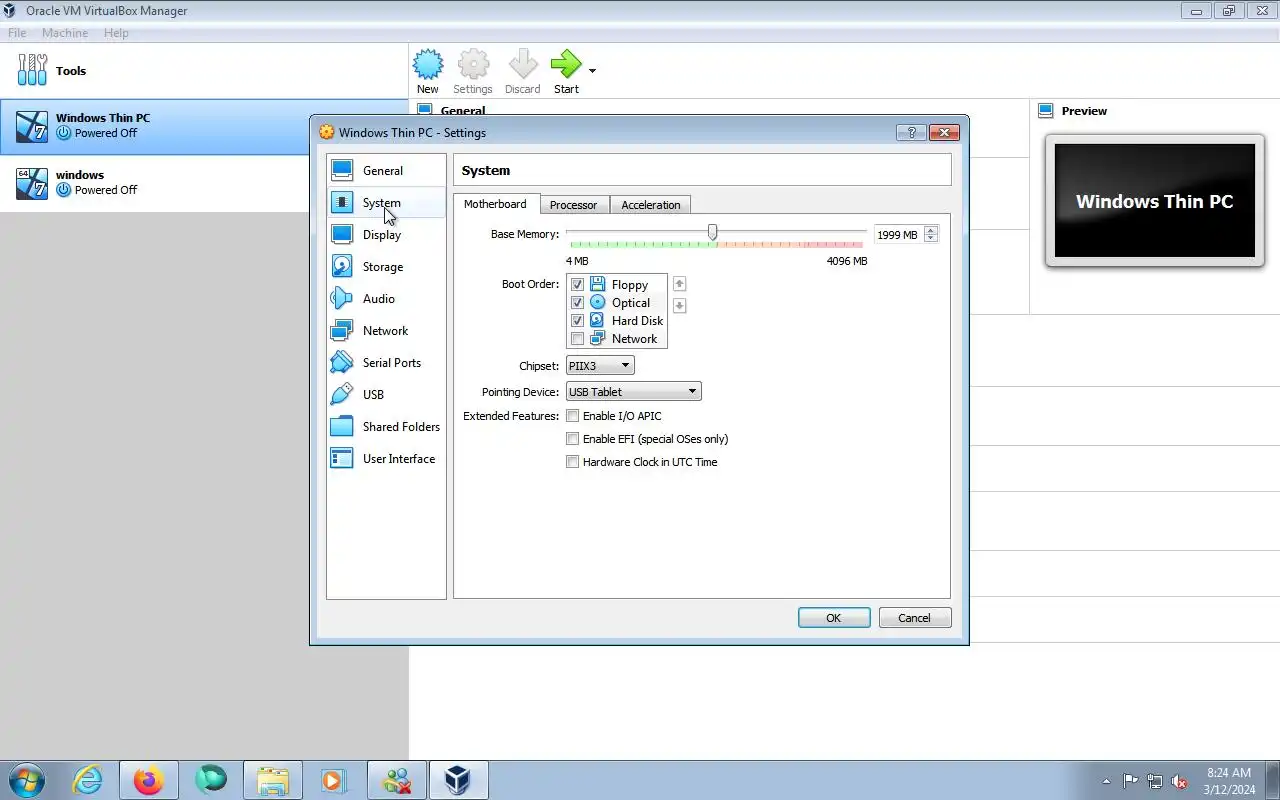This screenshot has height=800, width=1280.
Task: Open Serial Ports settings category
Action: tap(386, 363)
